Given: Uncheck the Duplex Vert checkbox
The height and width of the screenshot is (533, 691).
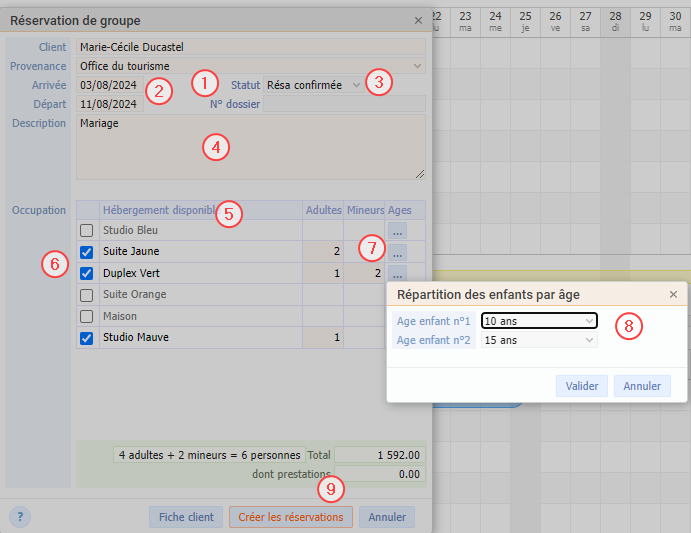Looking at the screenshot, I should [87, 273].
